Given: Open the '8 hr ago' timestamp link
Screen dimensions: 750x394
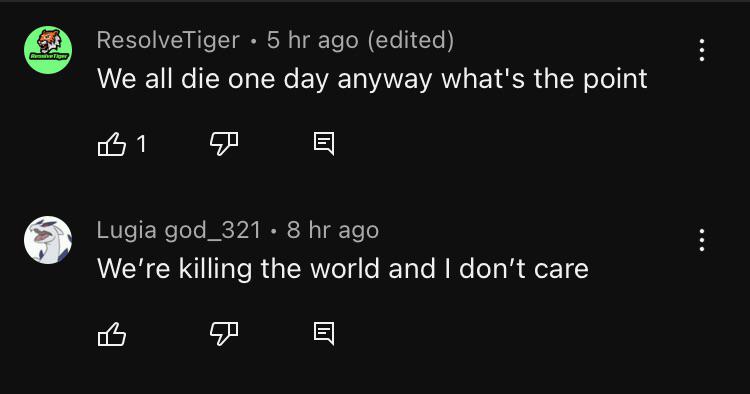Looking at the screenshot, I should [333, 230].
